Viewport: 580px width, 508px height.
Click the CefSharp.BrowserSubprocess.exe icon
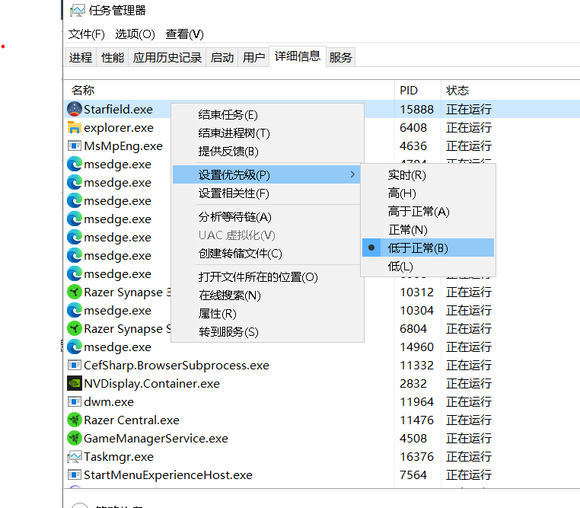(x=74, y=365)
